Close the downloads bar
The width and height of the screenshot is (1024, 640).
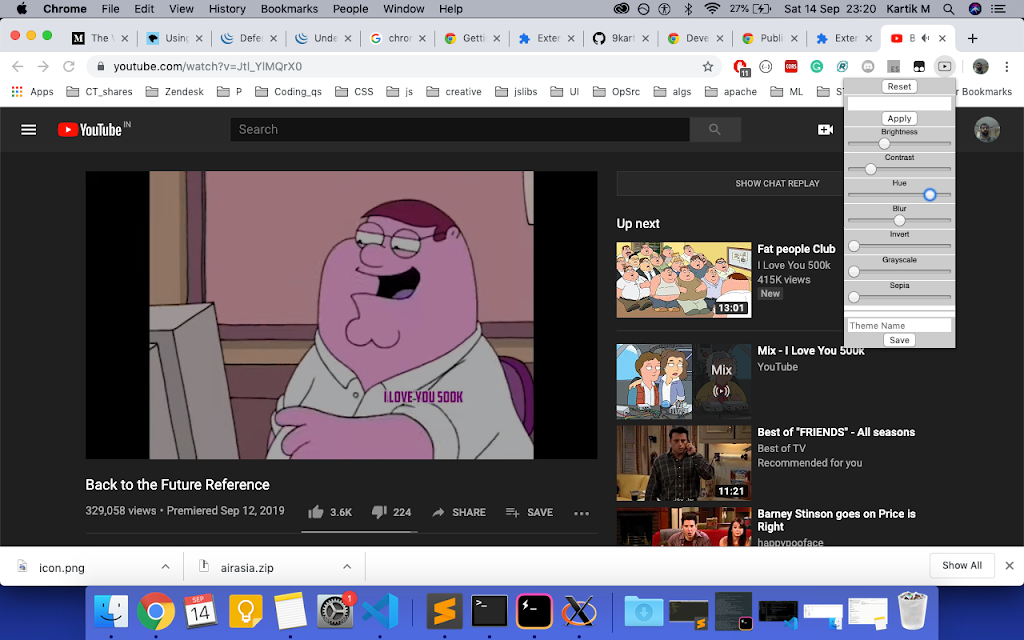[x=1010, y=566]
